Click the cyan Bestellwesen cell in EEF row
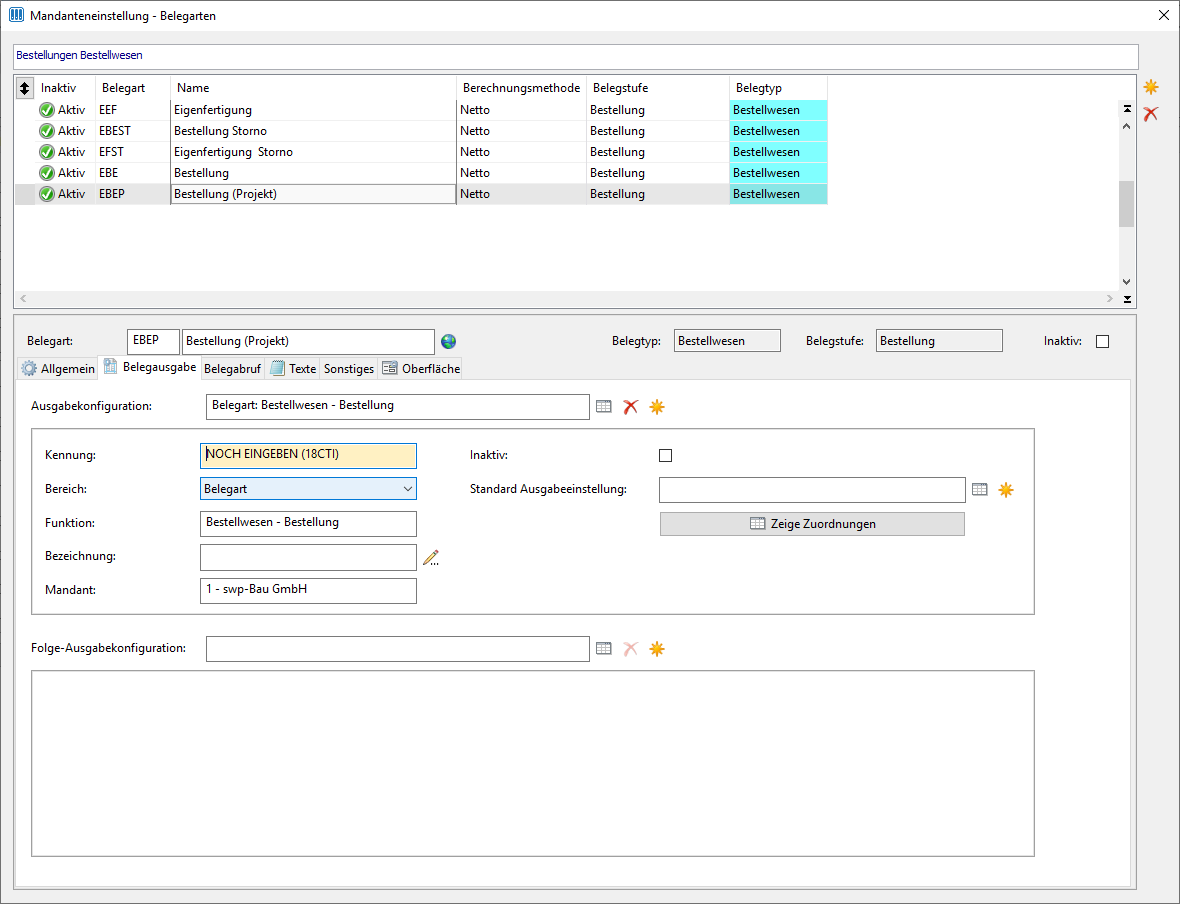Screen dimensions: 1180x904 tap(778, 110)
